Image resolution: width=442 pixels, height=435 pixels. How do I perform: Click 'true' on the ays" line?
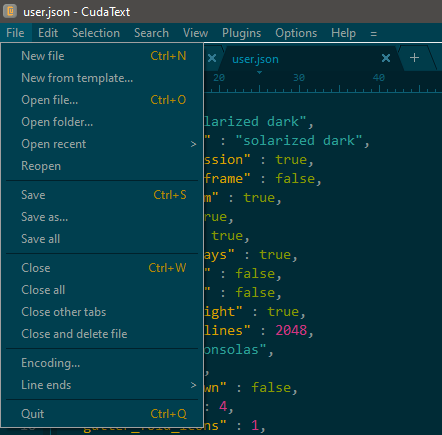[x=275, y=255]
